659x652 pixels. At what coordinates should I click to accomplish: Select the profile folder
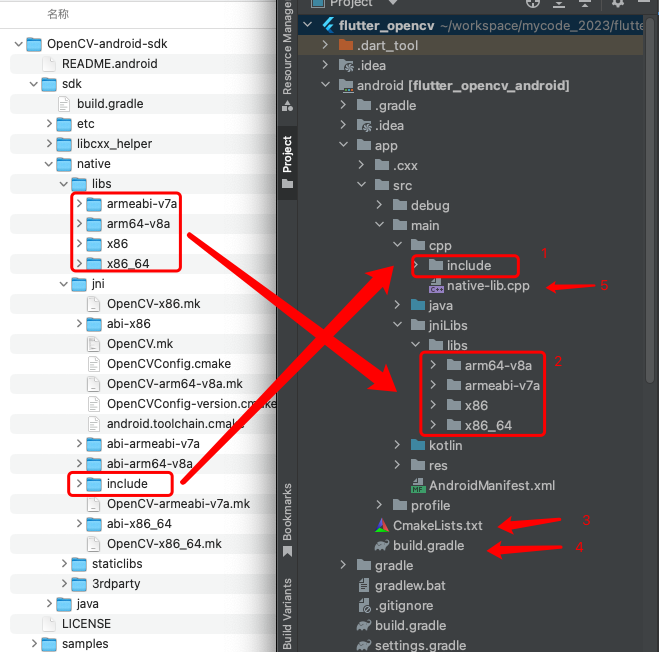pyautogui.click(x=422, y=505)
